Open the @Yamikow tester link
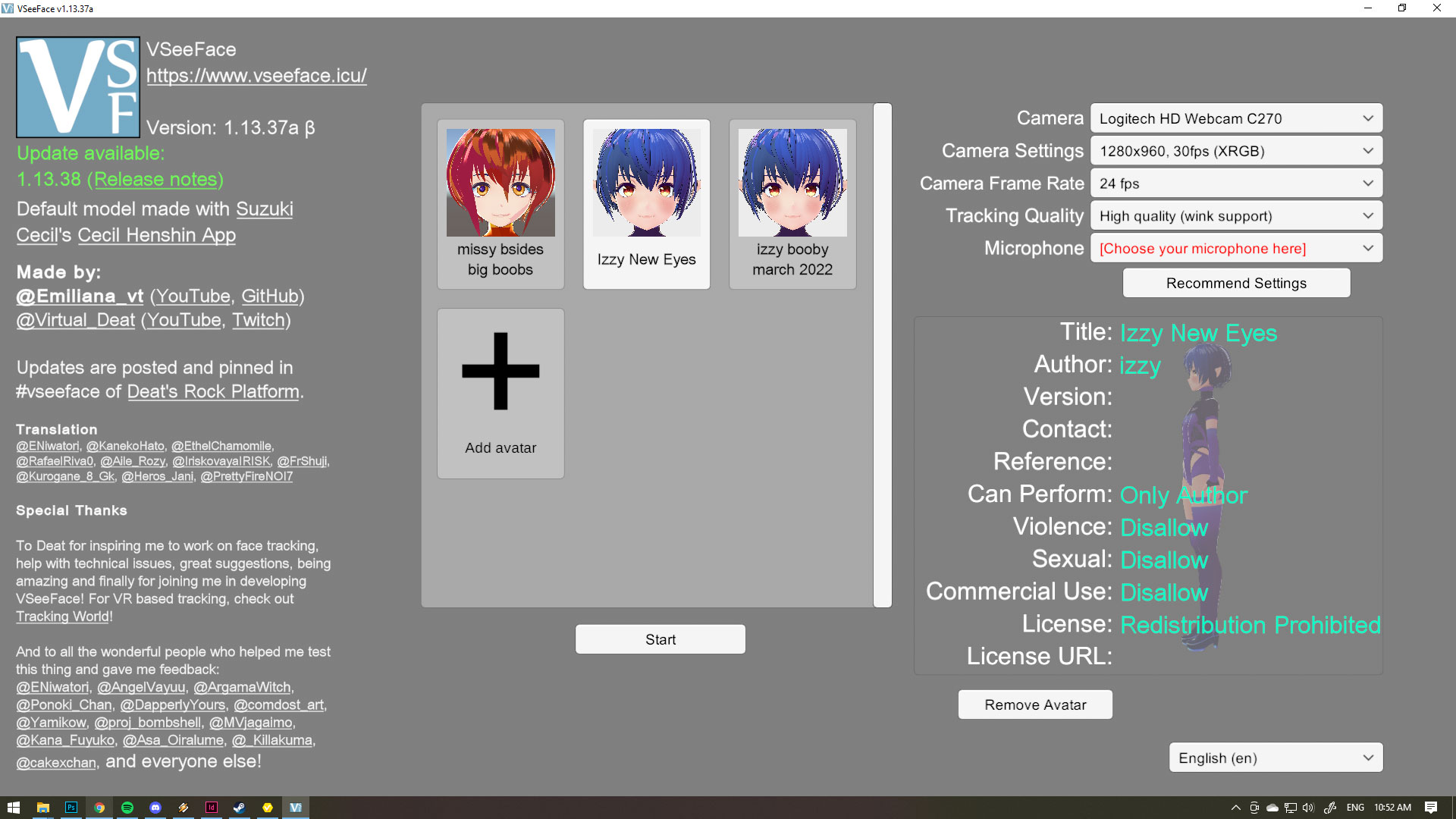 coord(52,722)
